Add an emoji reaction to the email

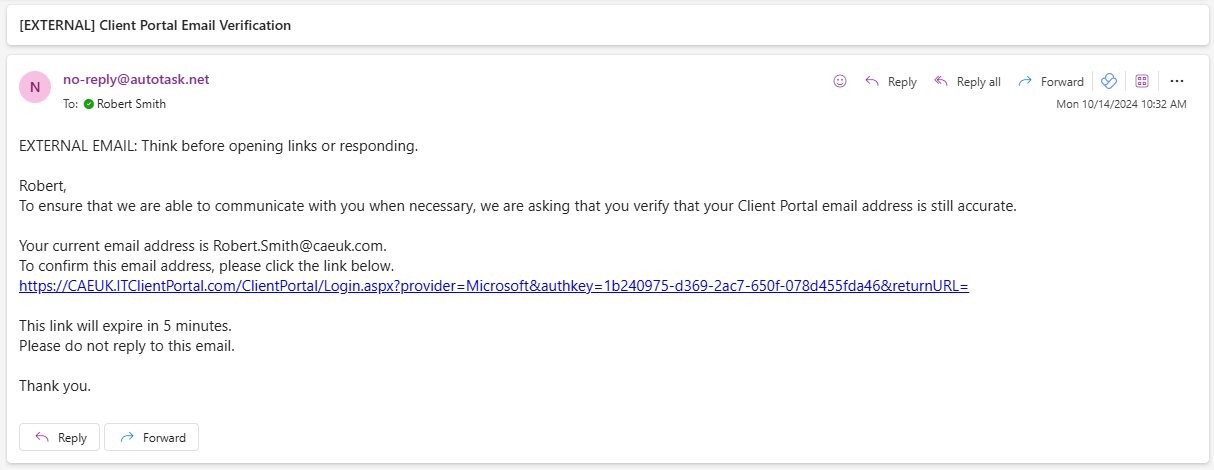coord(840,82)
